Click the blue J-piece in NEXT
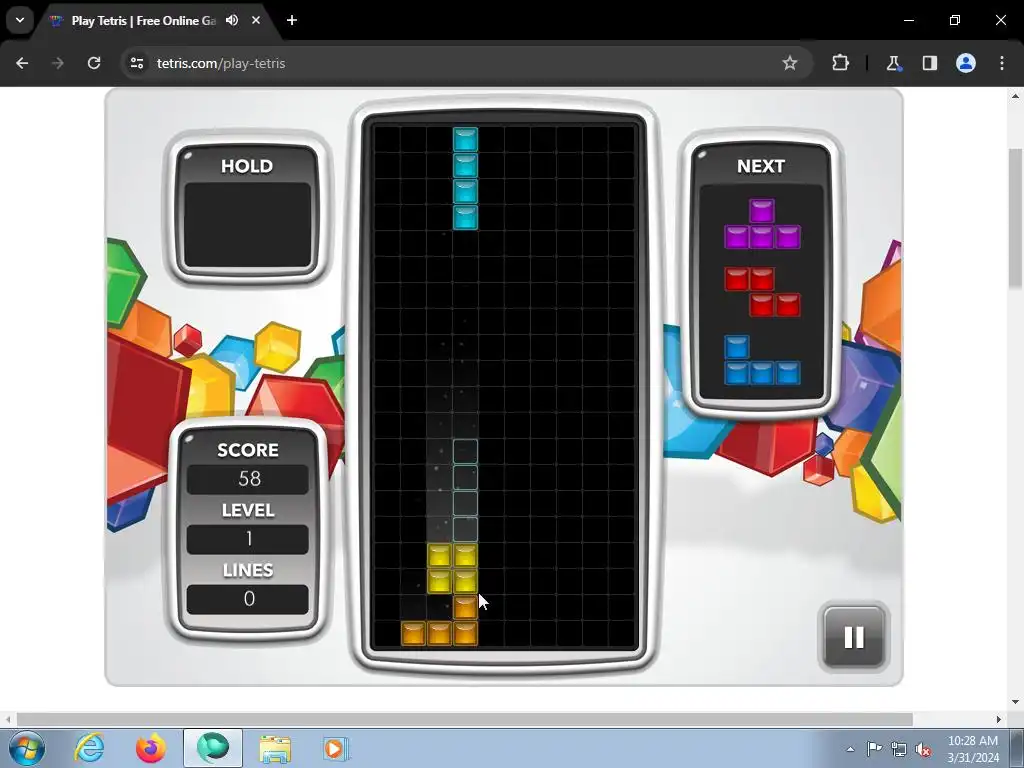This screenshot has width=1024, height=768. [x=762, y=360]
